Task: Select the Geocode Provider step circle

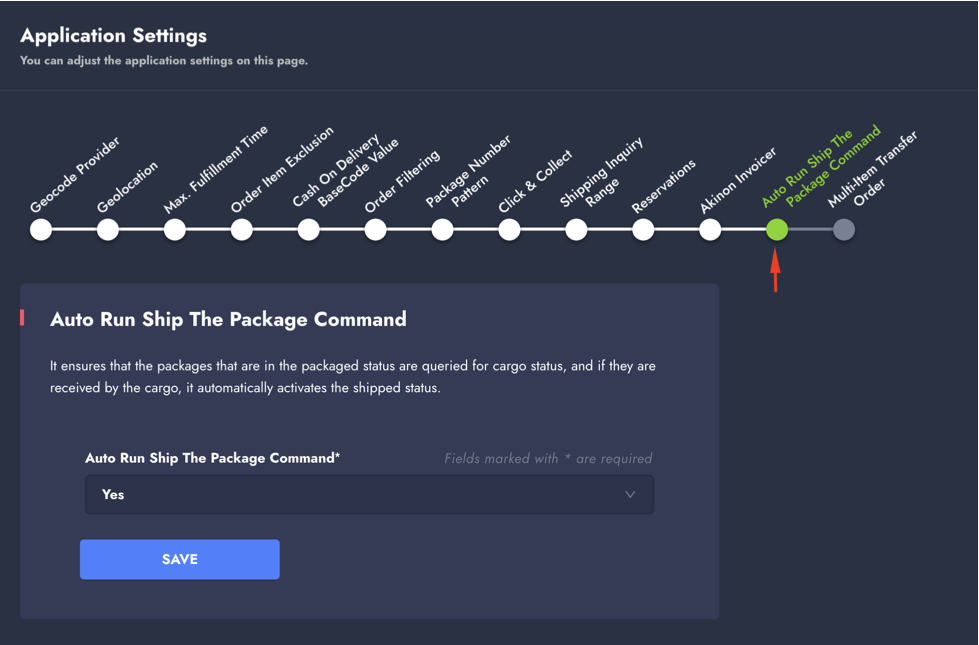Action: [41, 230]
